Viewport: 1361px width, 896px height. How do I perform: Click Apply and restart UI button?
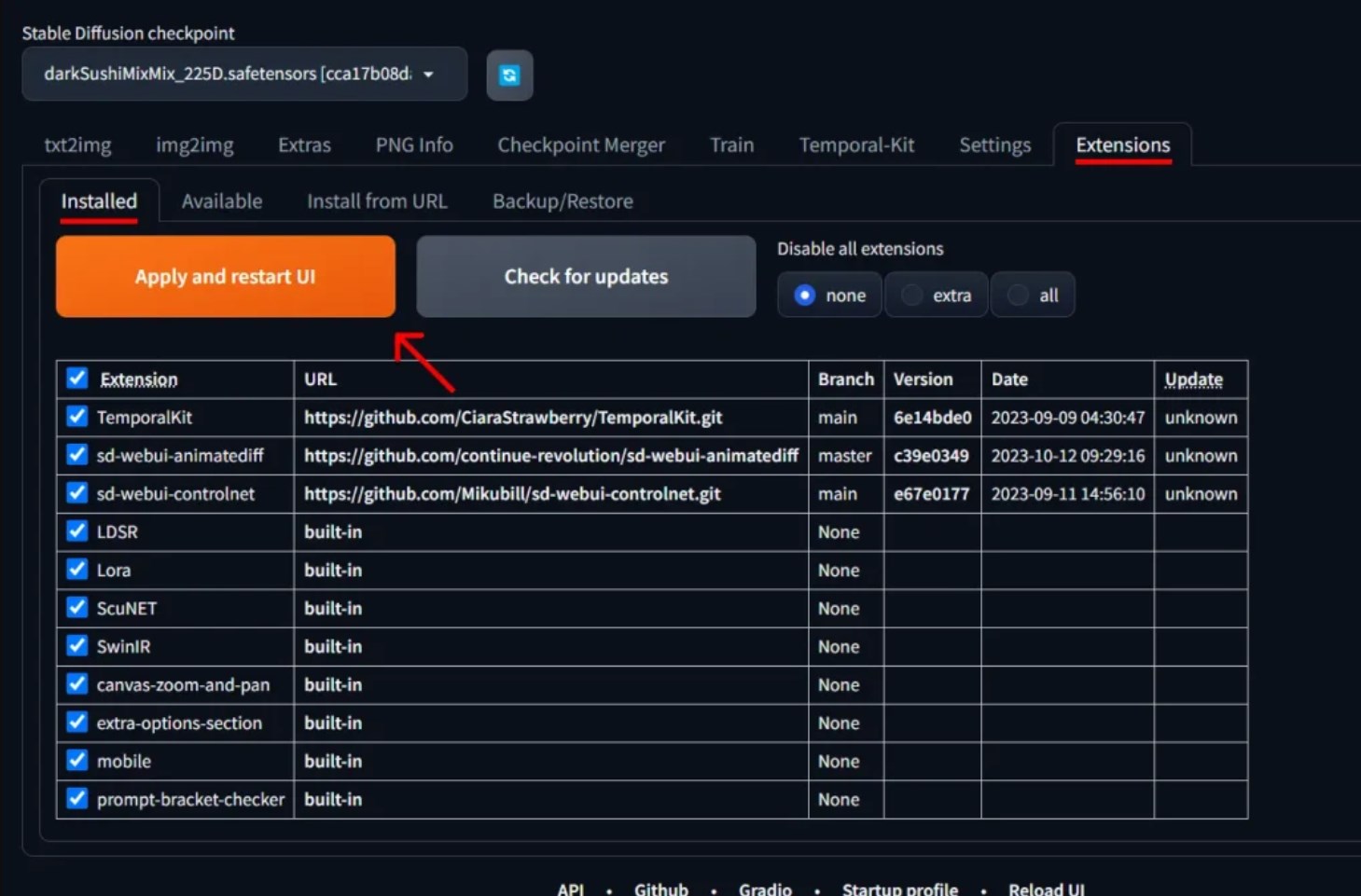point(225,277)
